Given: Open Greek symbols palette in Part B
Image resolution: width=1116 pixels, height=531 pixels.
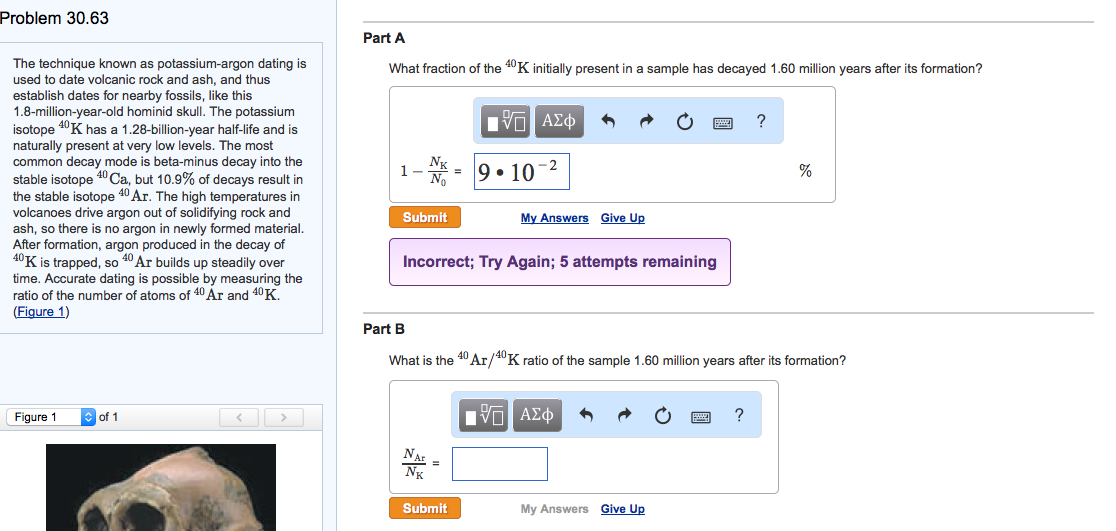Looking at the screenshot, I should tap(537, 414).
